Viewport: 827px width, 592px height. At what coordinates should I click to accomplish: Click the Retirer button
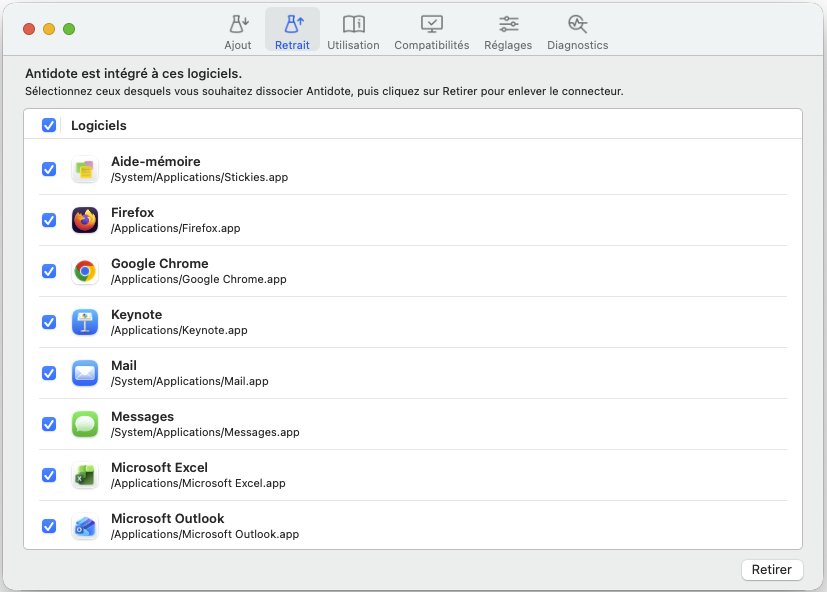click(772, 570)
